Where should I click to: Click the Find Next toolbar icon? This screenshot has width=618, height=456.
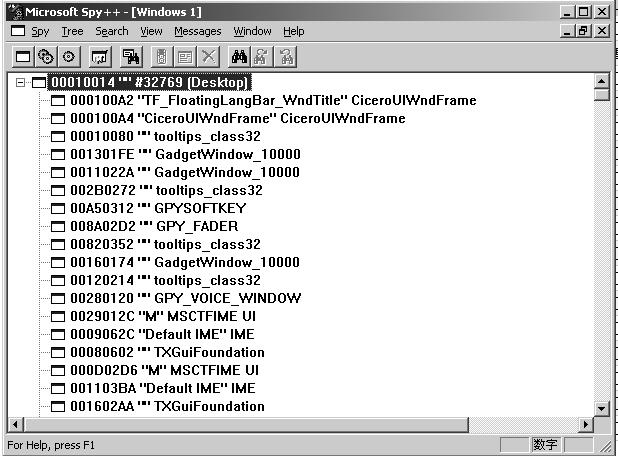(x=262, y=57)
